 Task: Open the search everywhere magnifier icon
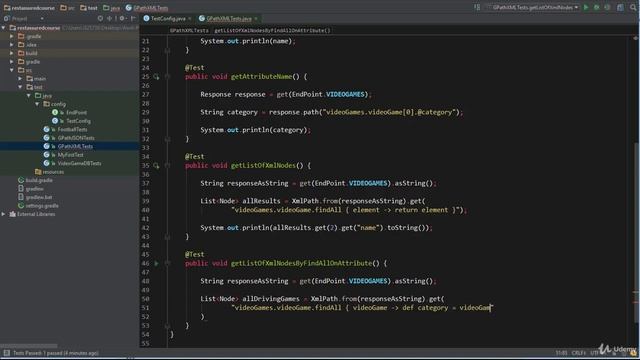pos(633,7)
